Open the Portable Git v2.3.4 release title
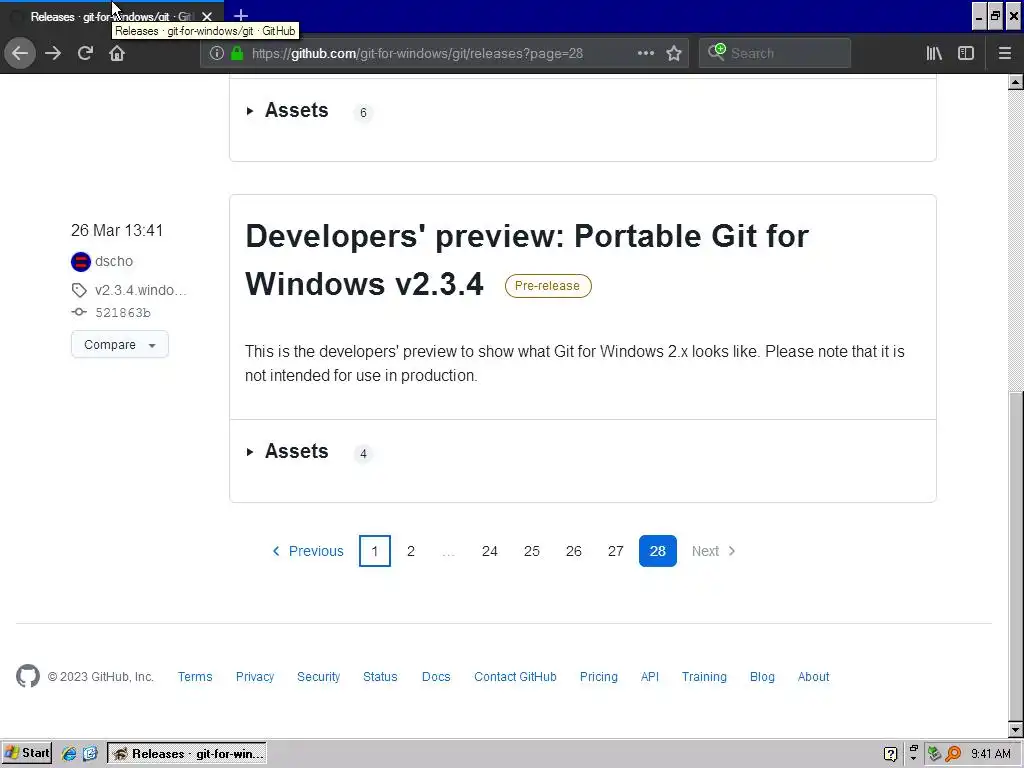The width and height of the screenshot is (1024, 768). (526, 260)
